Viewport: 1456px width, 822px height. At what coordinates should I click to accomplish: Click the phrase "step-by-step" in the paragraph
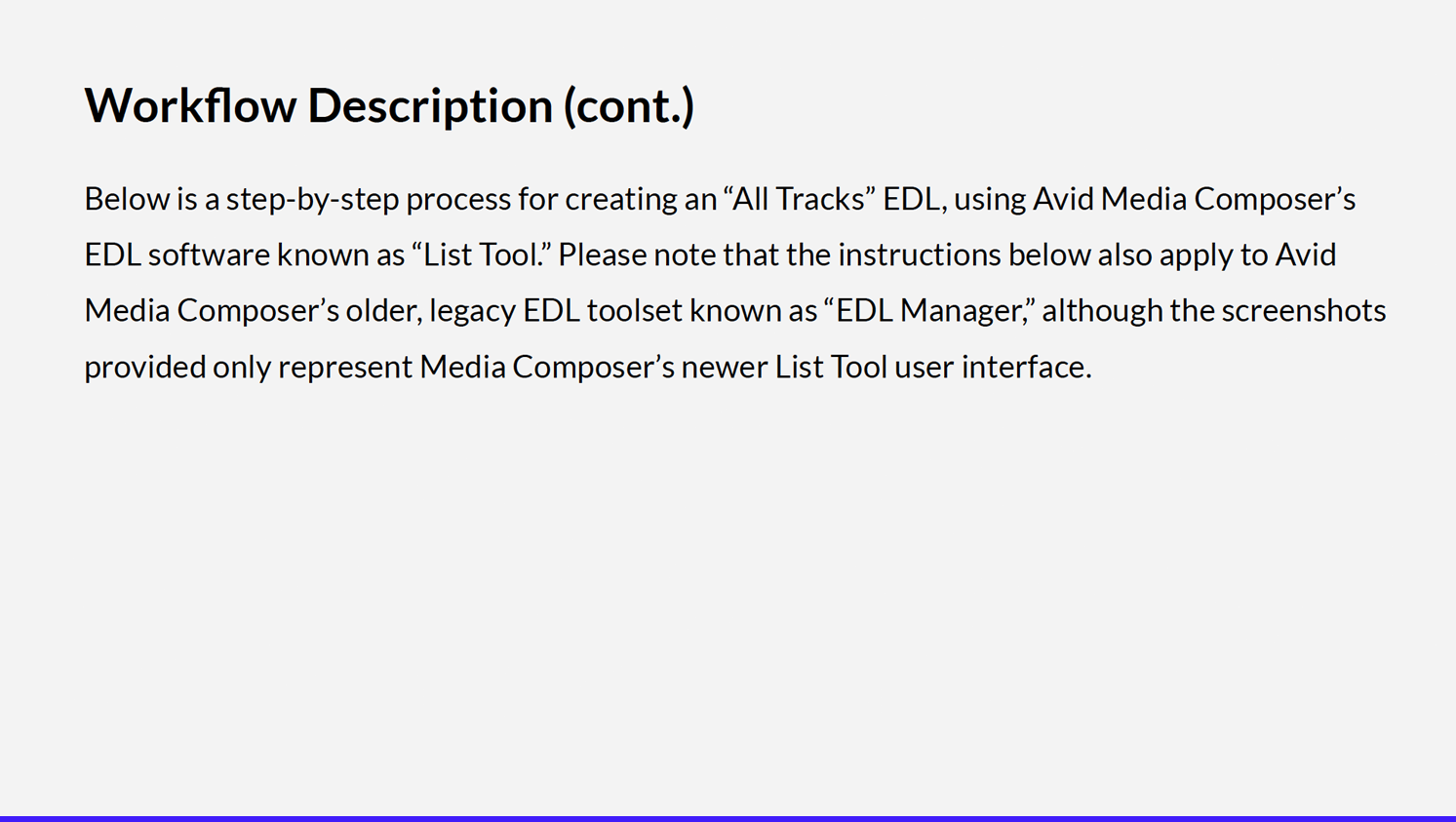(x=313, y=200)
